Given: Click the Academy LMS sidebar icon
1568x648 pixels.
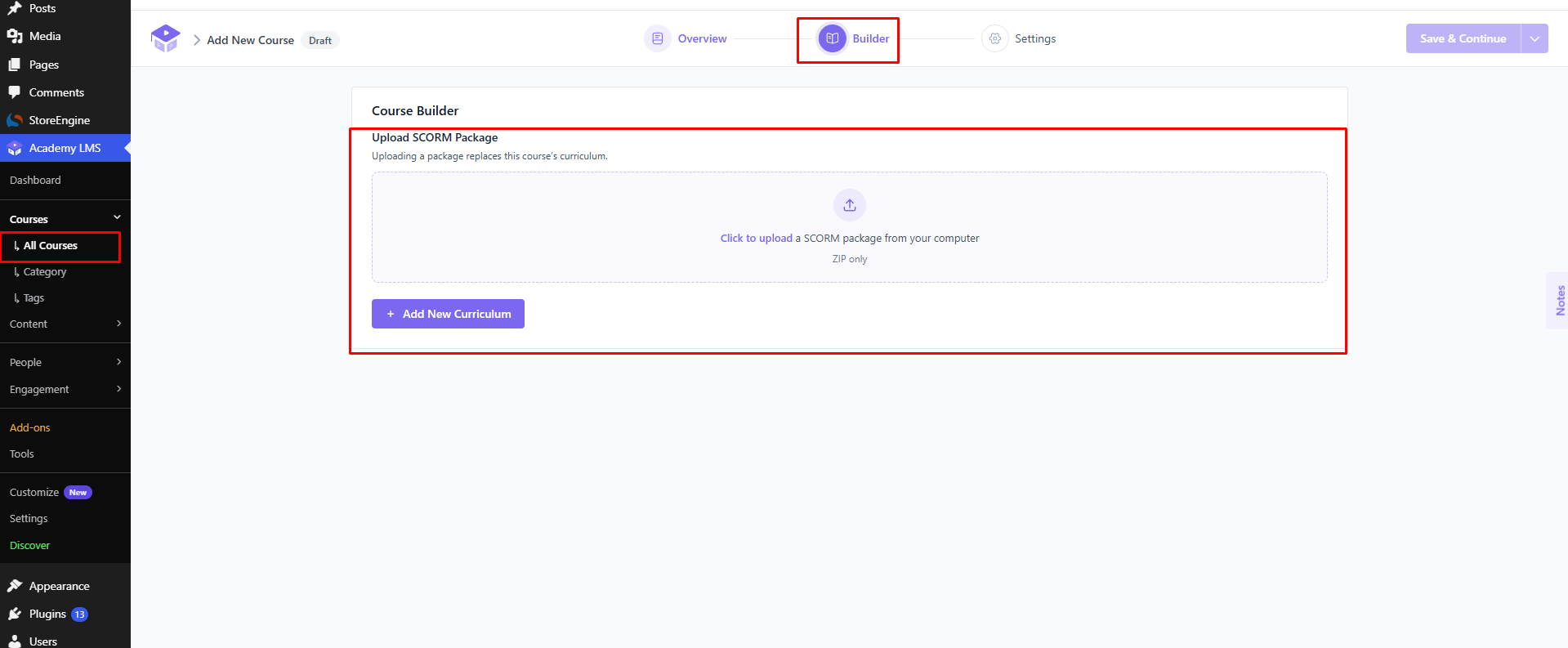Looking at the screenshot, I should 15,148.
